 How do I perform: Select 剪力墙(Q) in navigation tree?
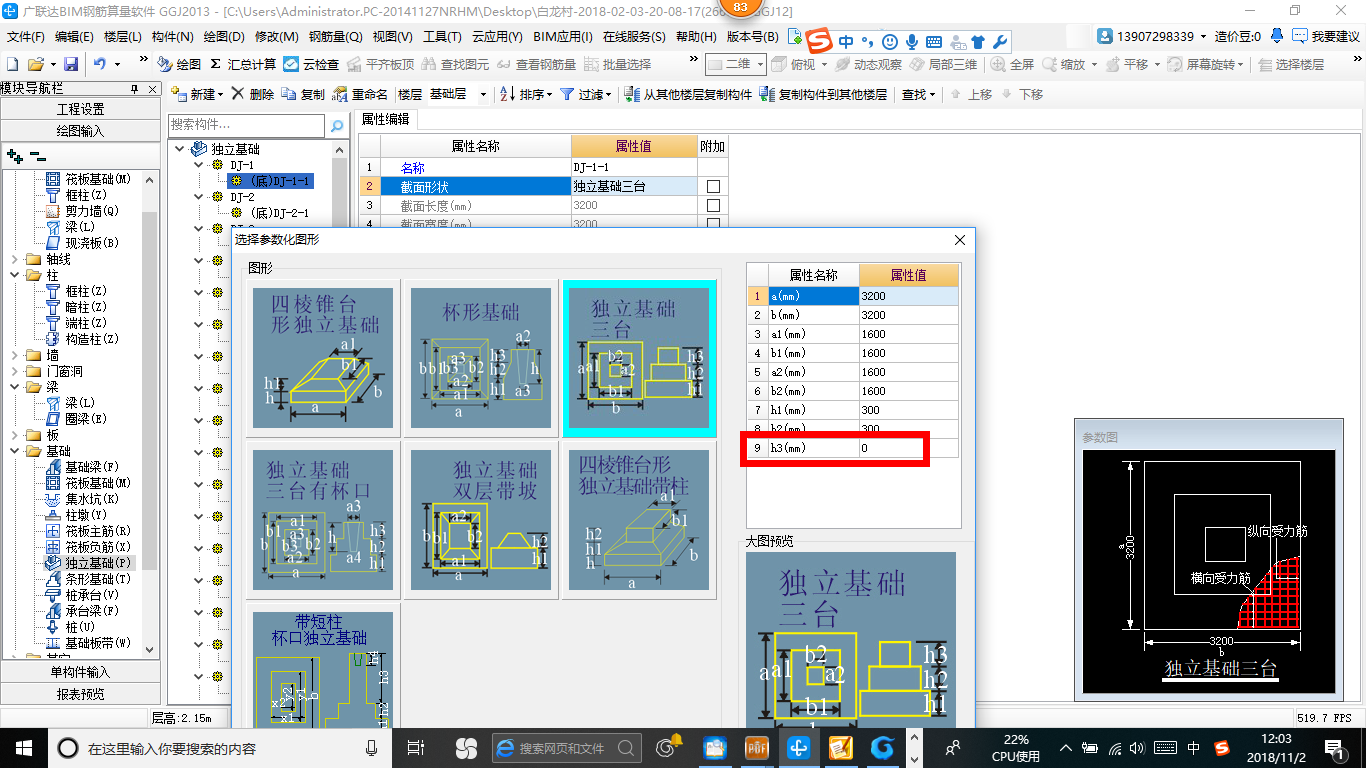pos(82,211)
